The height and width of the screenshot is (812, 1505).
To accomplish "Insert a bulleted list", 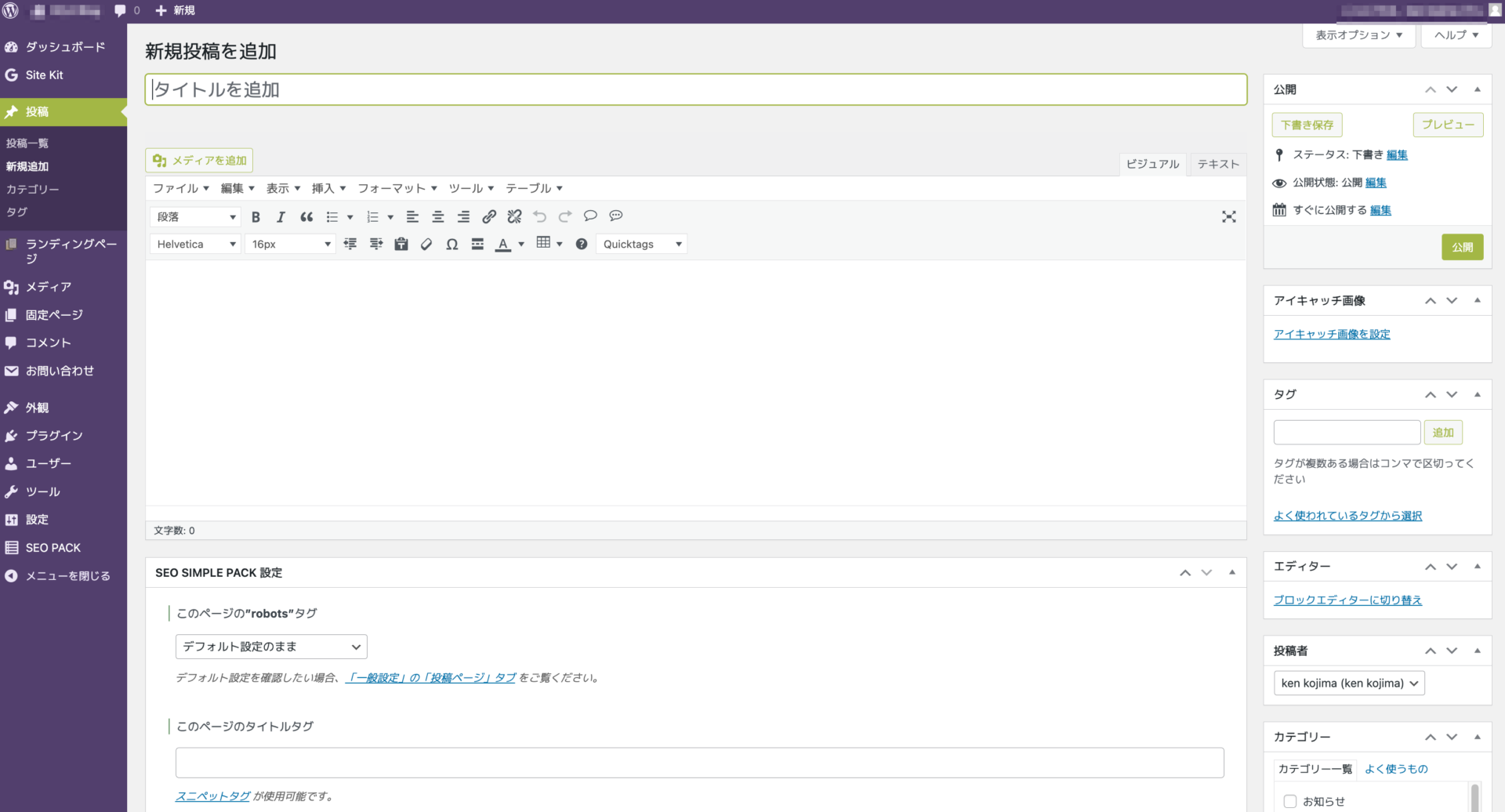I will (332, 217).
